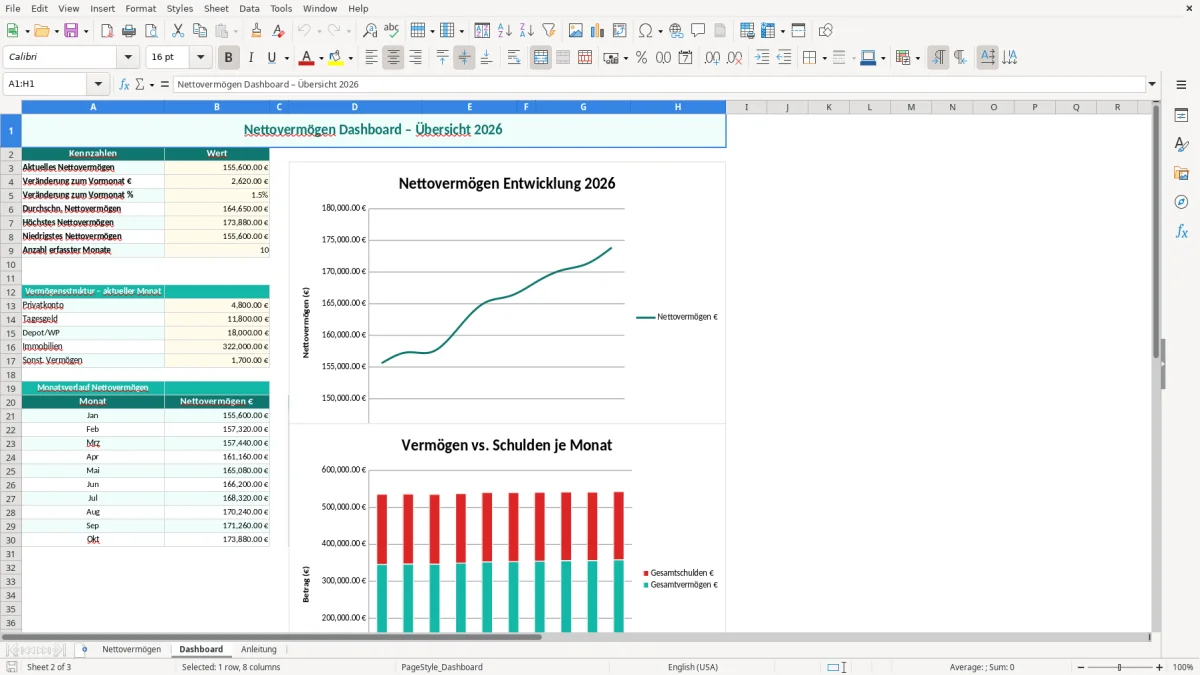Open the font name dropdown
1200x675 pixels.
[x=128, y=58]
